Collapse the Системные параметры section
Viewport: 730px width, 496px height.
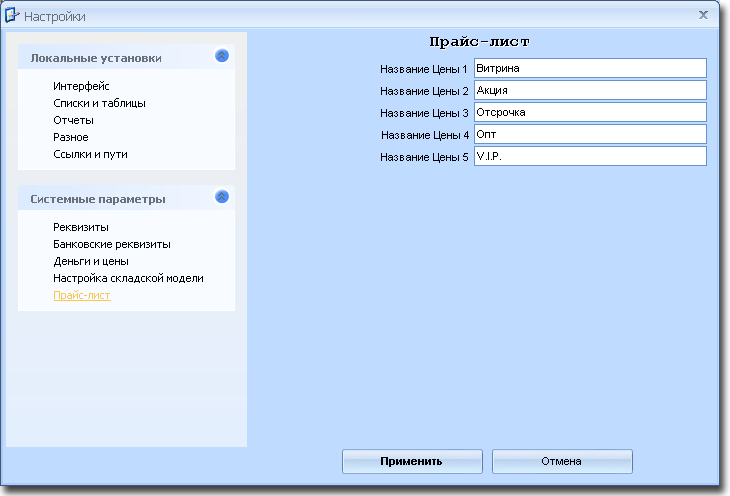click(x=222, y=197)
